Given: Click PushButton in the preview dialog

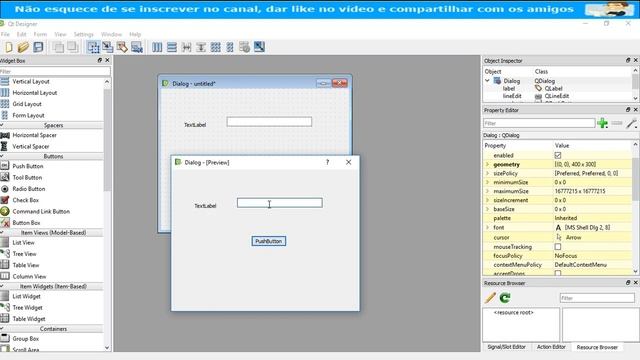Looking at the screenshot, I should point(269,241).
